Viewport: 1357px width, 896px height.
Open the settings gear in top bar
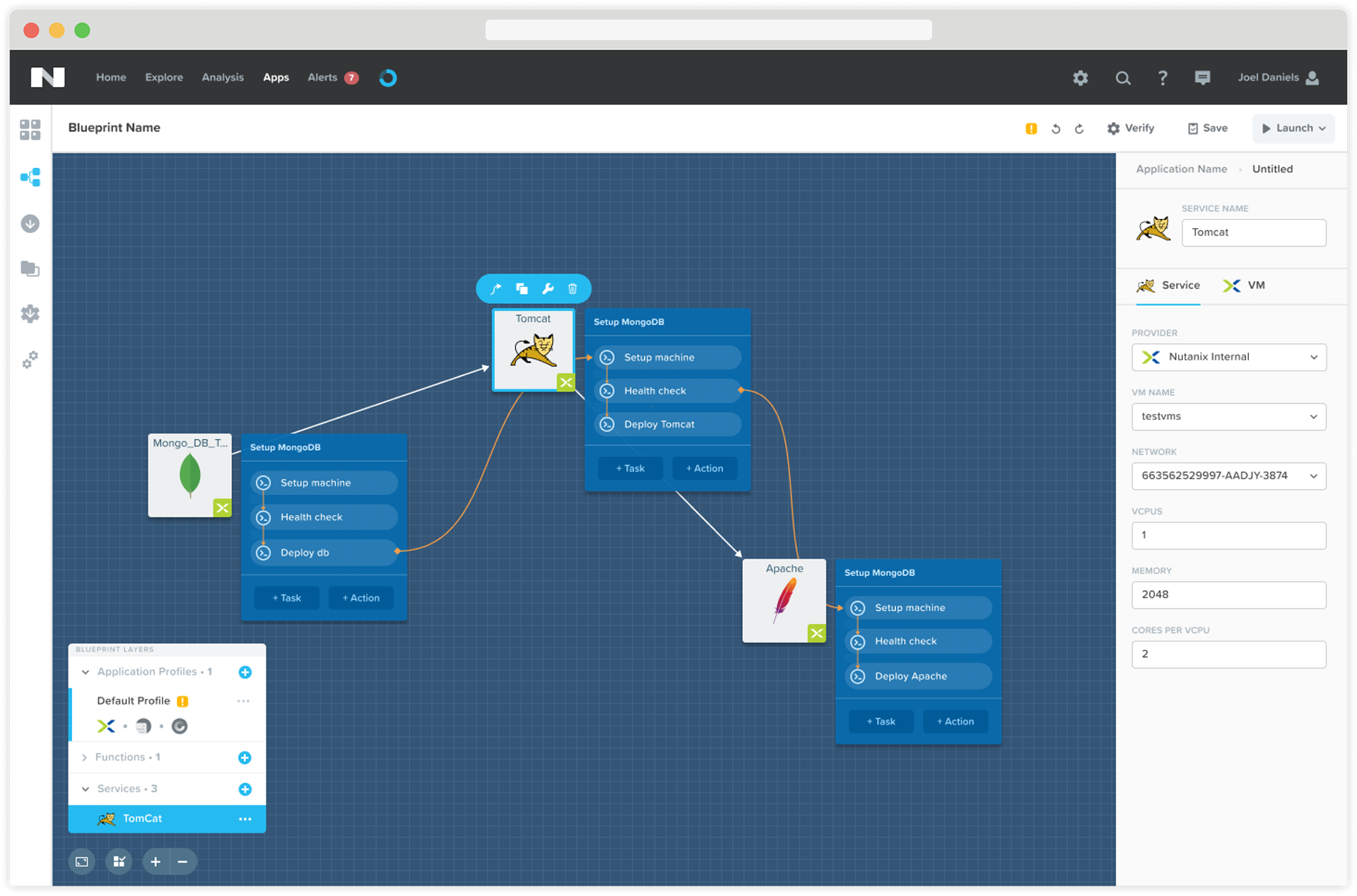tap(1080, 78)
